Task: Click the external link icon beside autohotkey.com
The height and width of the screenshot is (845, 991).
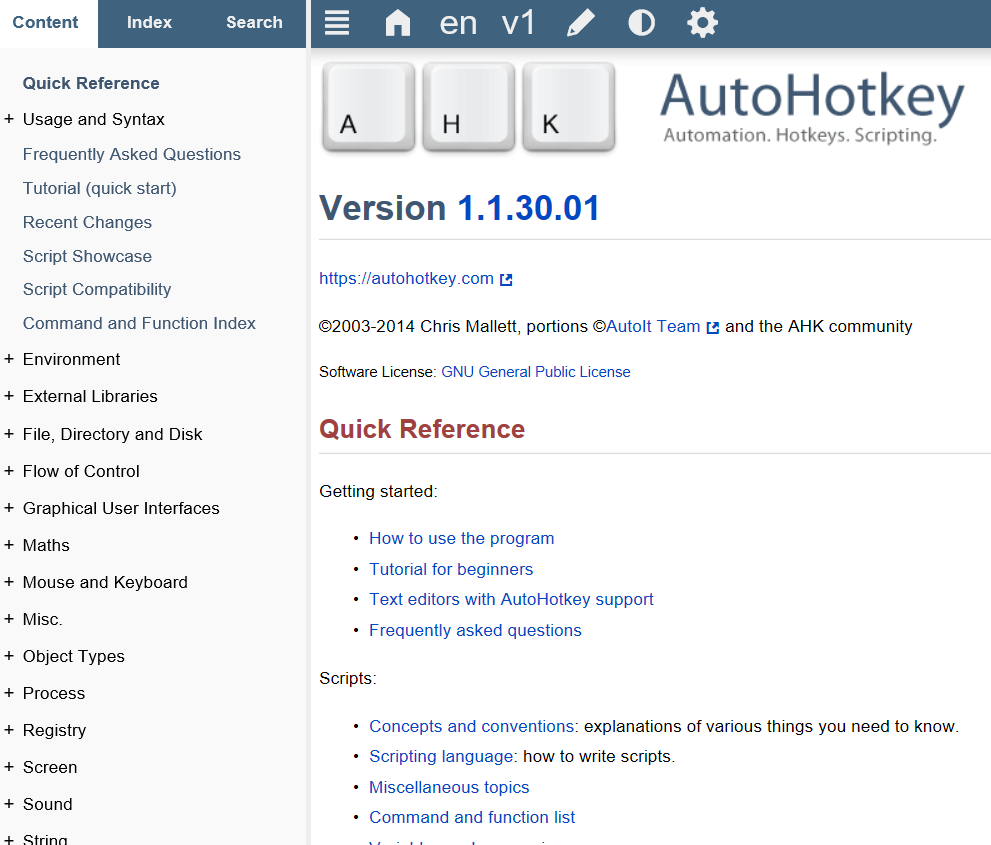Action: click(506, 279)
